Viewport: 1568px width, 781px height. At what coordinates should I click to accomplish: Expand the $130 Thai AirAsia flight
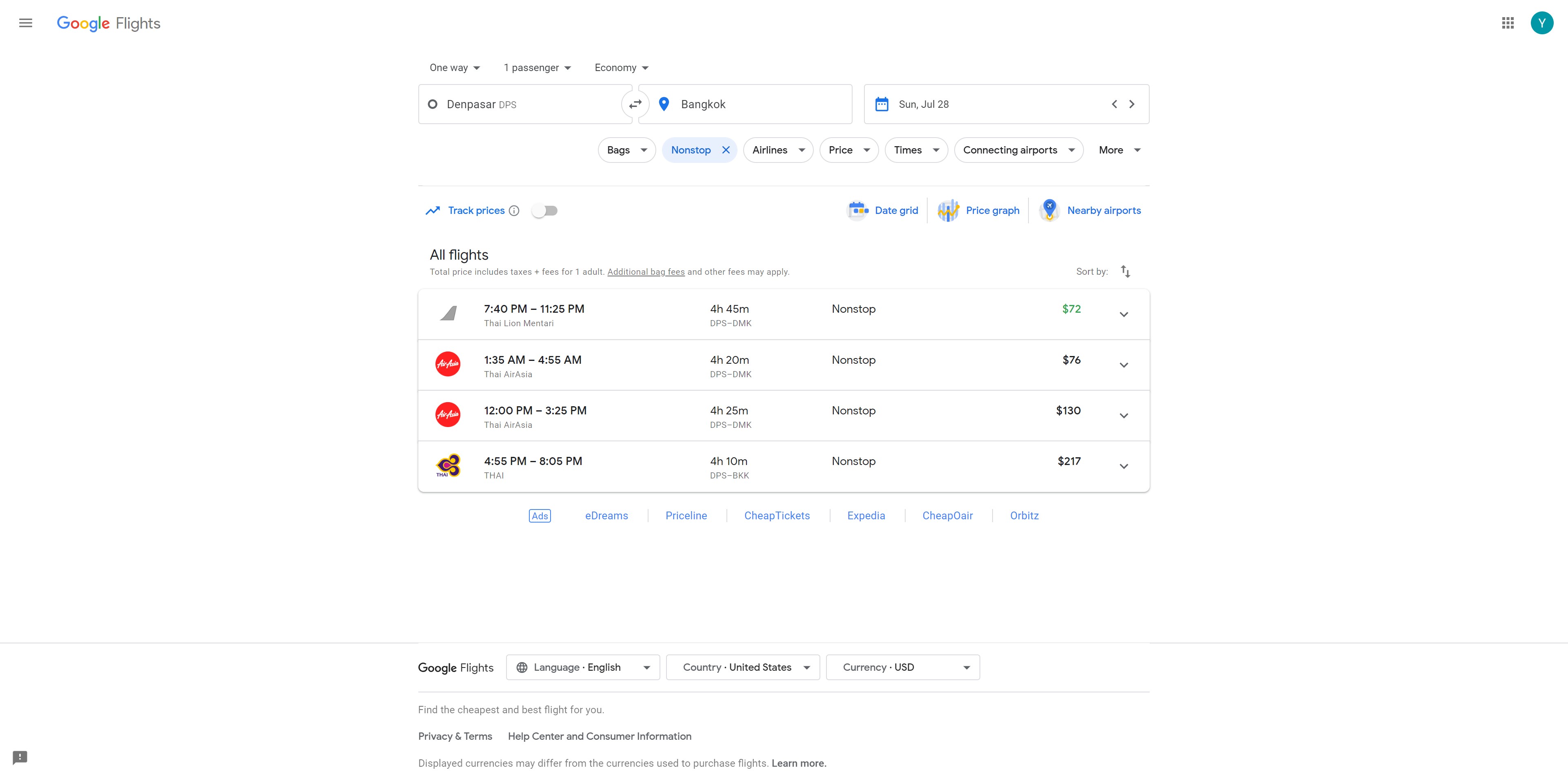click(x=1124, y=415)
